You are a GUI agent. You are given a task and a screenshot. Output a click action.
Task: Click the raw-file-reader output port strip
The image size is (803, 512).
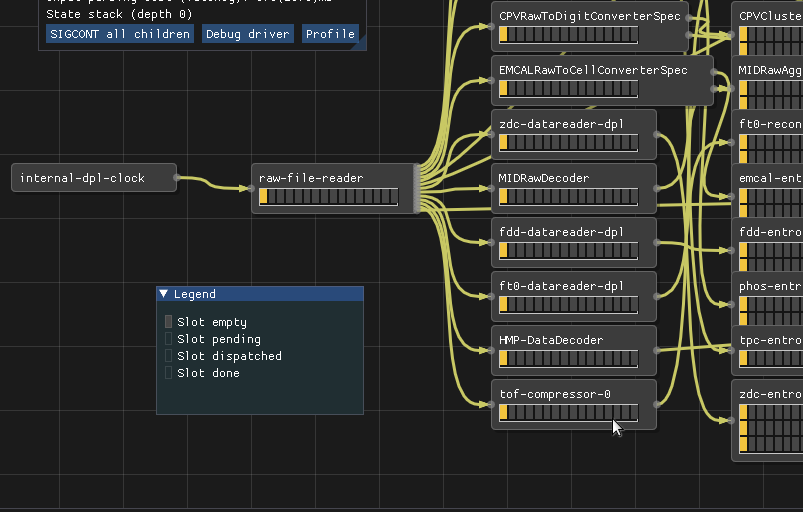[417, 188]
